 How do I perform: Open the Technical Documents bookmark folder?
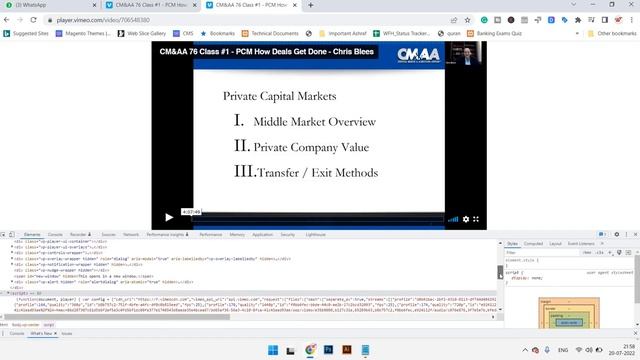coord(270,33)
